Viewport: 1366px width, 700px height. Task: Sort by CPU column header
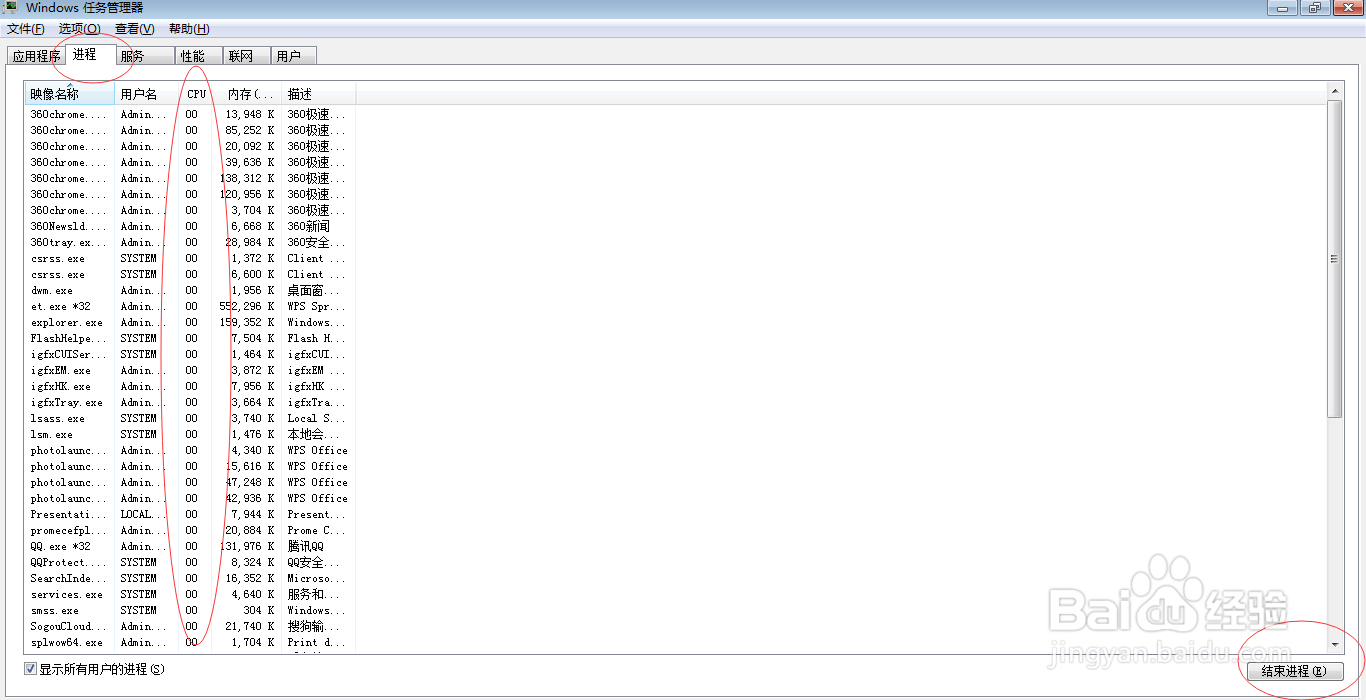195,94
